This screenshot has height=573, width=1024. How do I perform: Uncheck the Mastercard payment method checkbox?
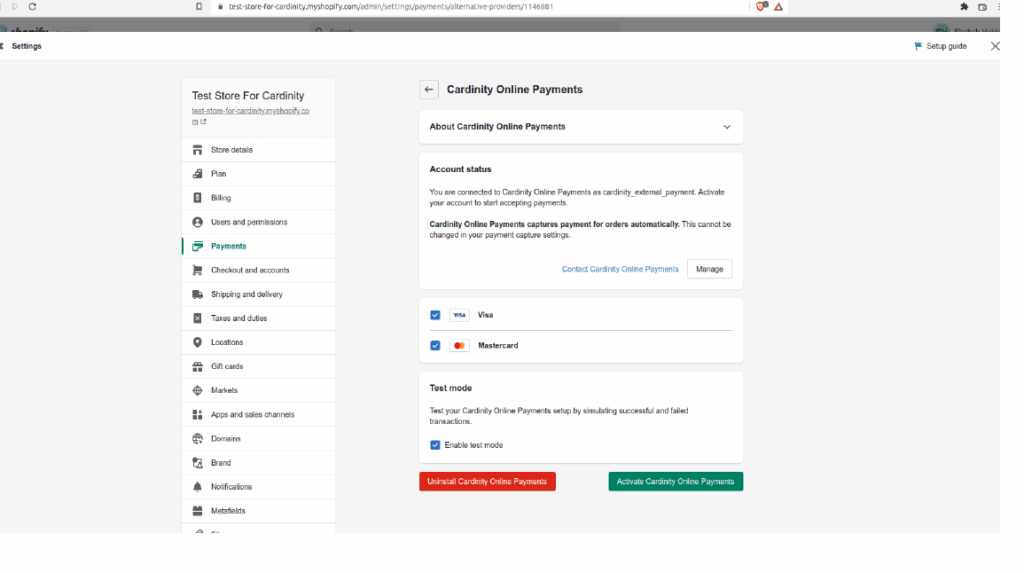pos(435,346)
